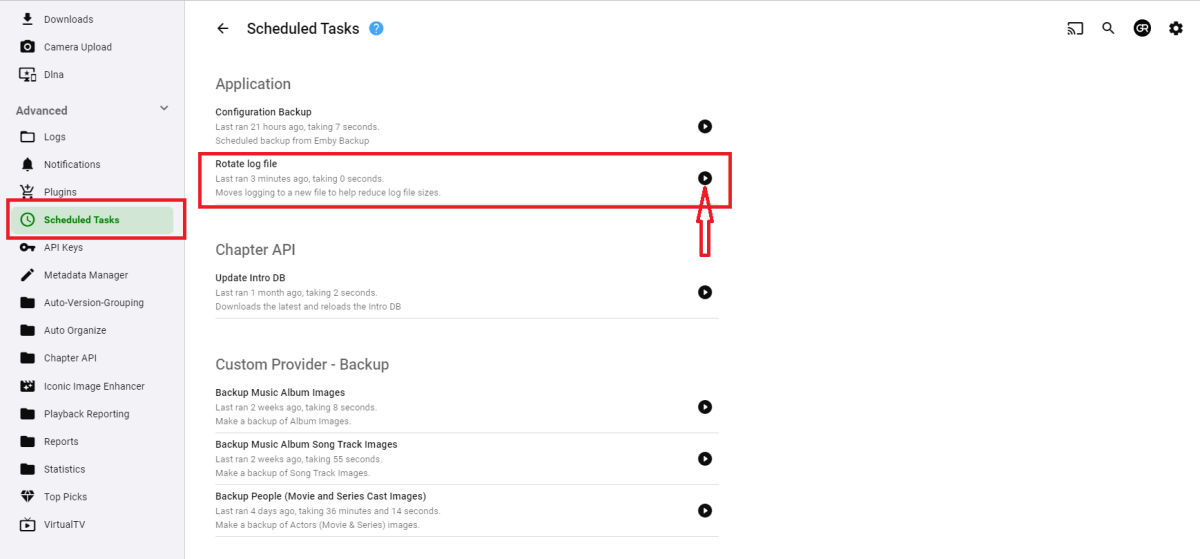Run the Backup People task
The height and width of the screenshot is (559, 1200).
[705, 510]
